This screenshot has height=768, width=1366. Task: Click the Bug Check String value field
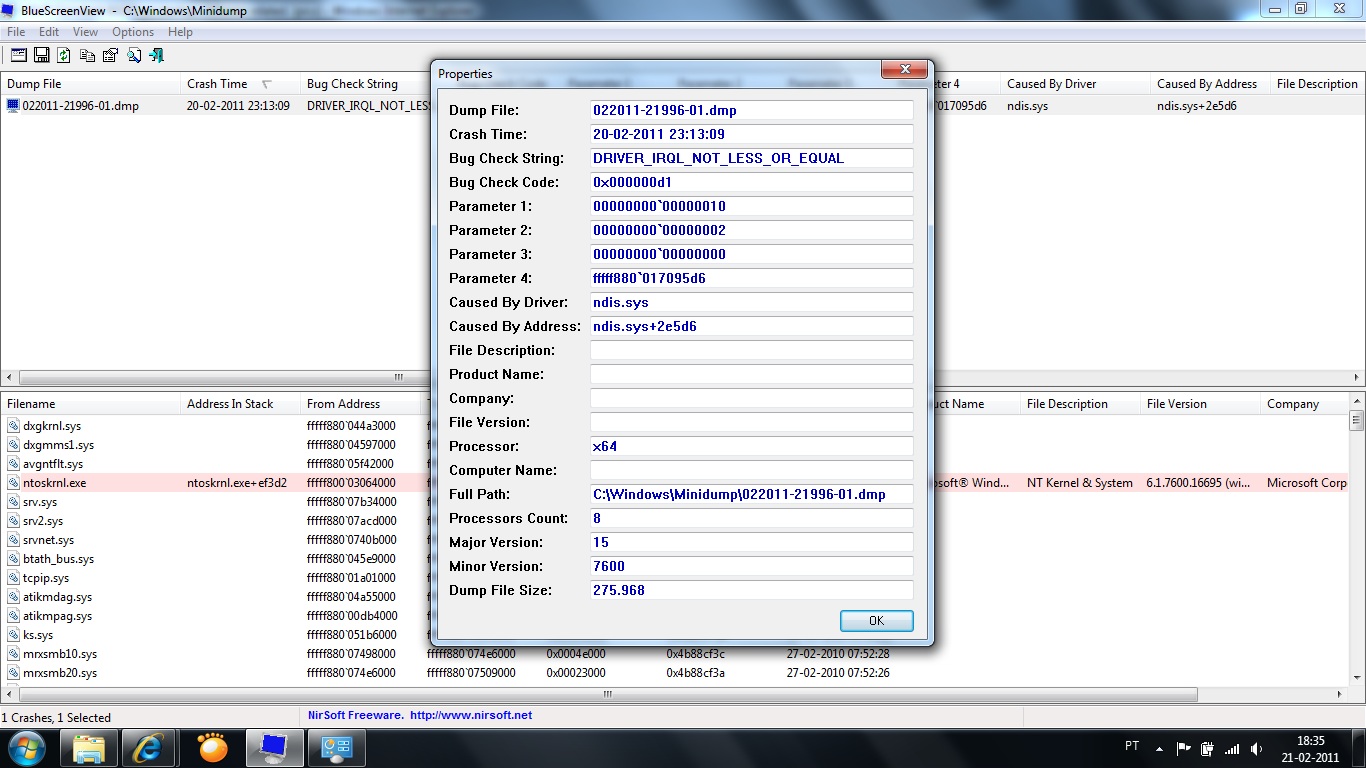coord(752,158)
